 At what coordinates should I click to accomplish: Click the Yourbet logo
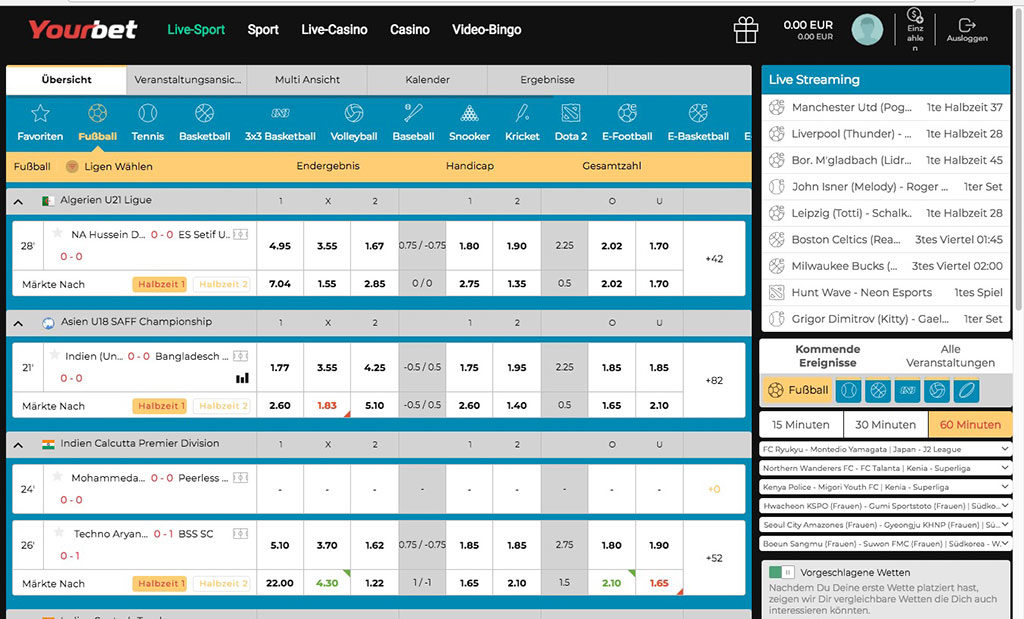point(82,29)
